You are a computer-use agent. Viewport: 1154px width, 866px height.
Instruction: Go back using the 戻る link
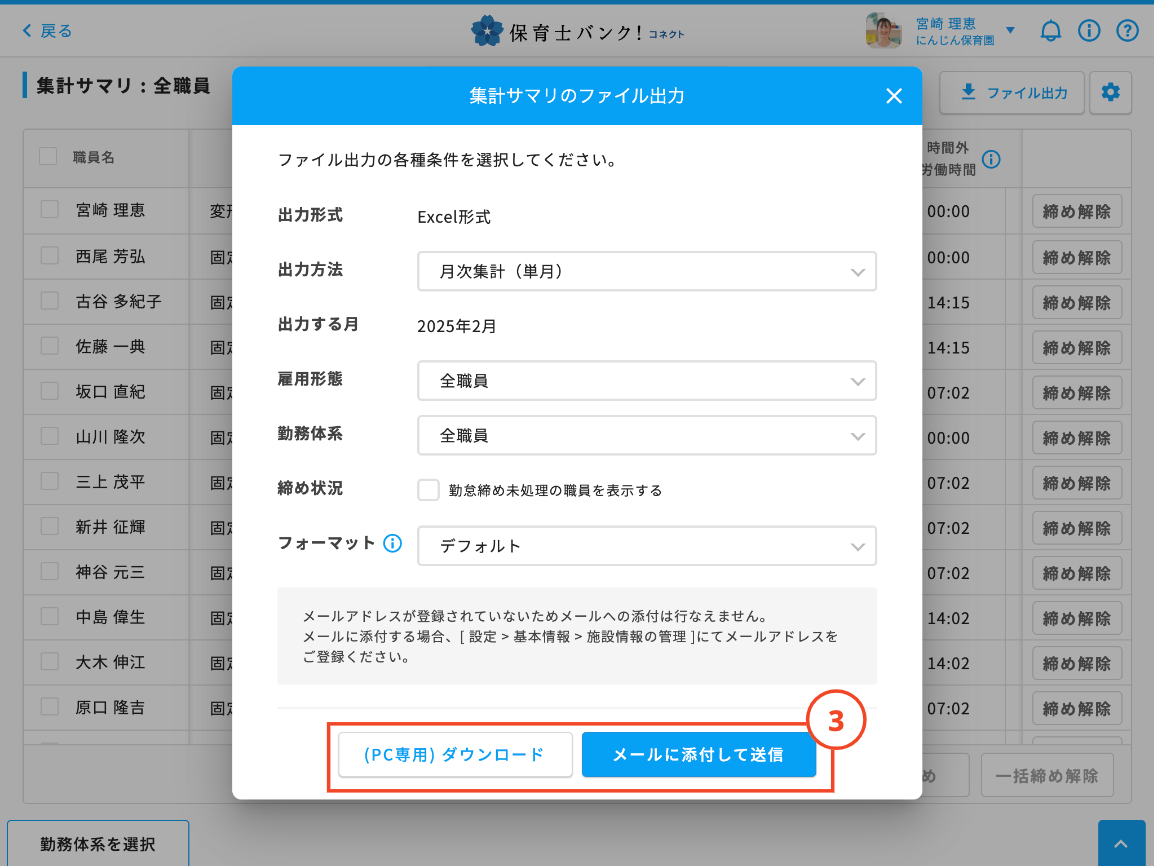(x=48, y=31)
